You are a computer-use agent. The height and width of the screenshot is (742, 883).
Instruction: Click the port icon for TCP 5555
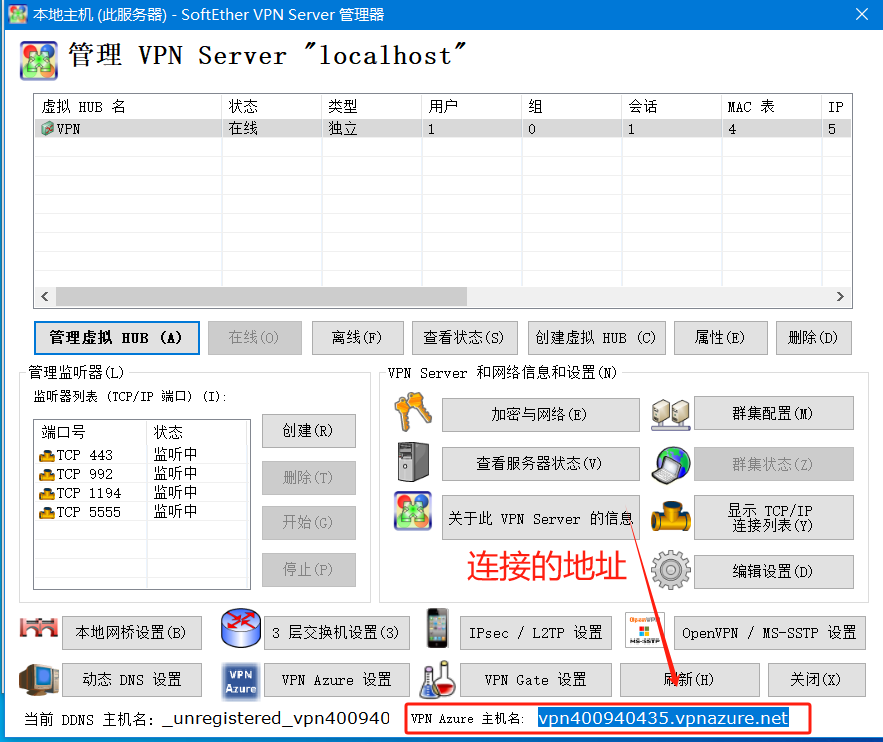pyautogui.click(x=47, y=513)
